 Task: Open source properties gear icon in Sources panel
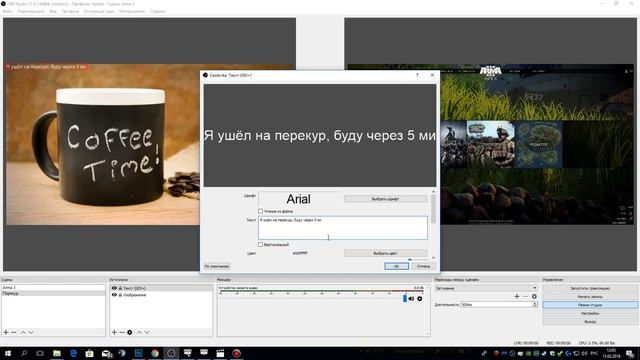130,332
